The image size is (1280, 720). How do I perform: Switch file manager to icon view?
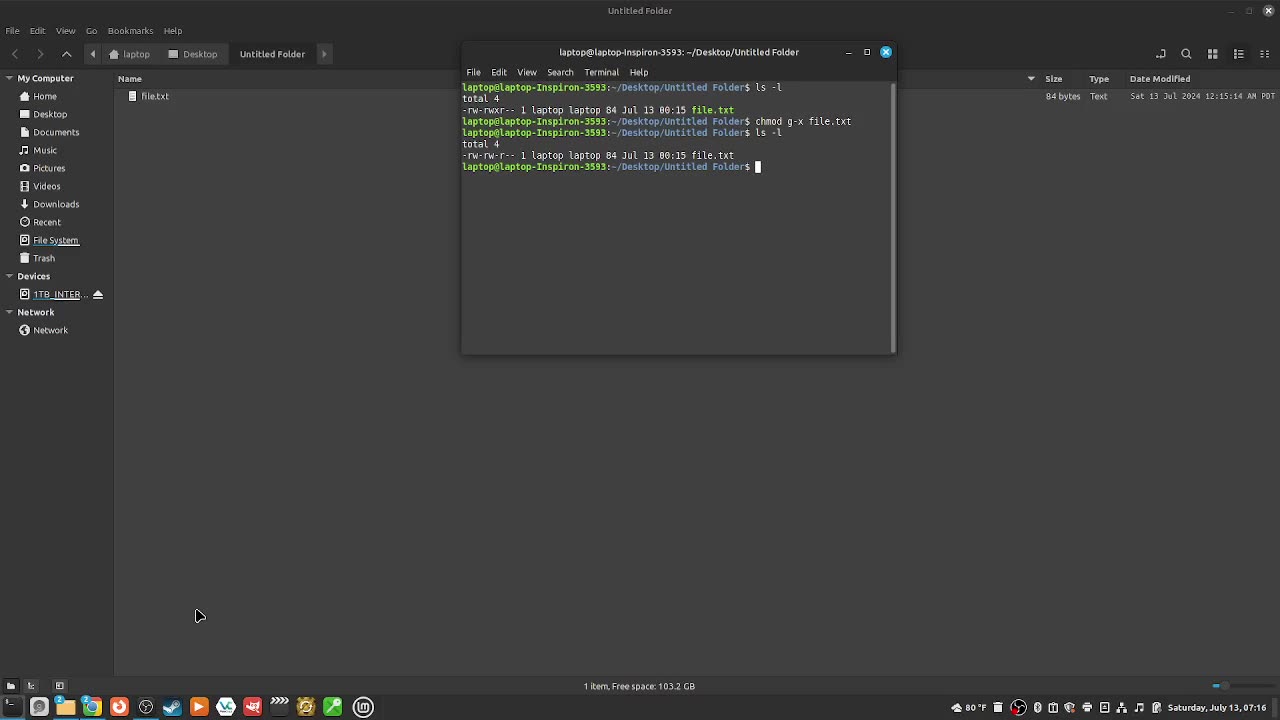(x=1212, y=54)
